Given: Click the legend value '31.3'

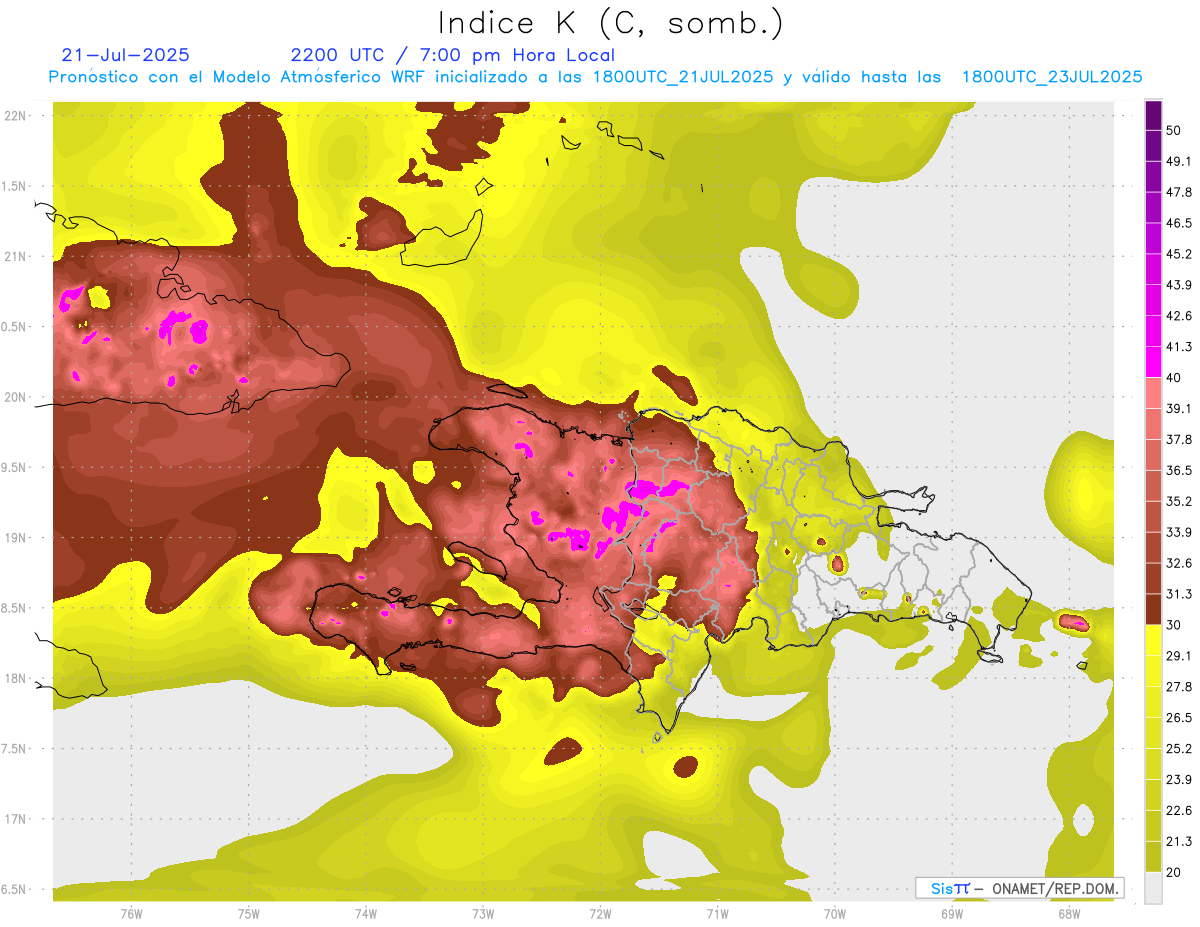Looking at the screenshot, I should [x=1179, y=594].
